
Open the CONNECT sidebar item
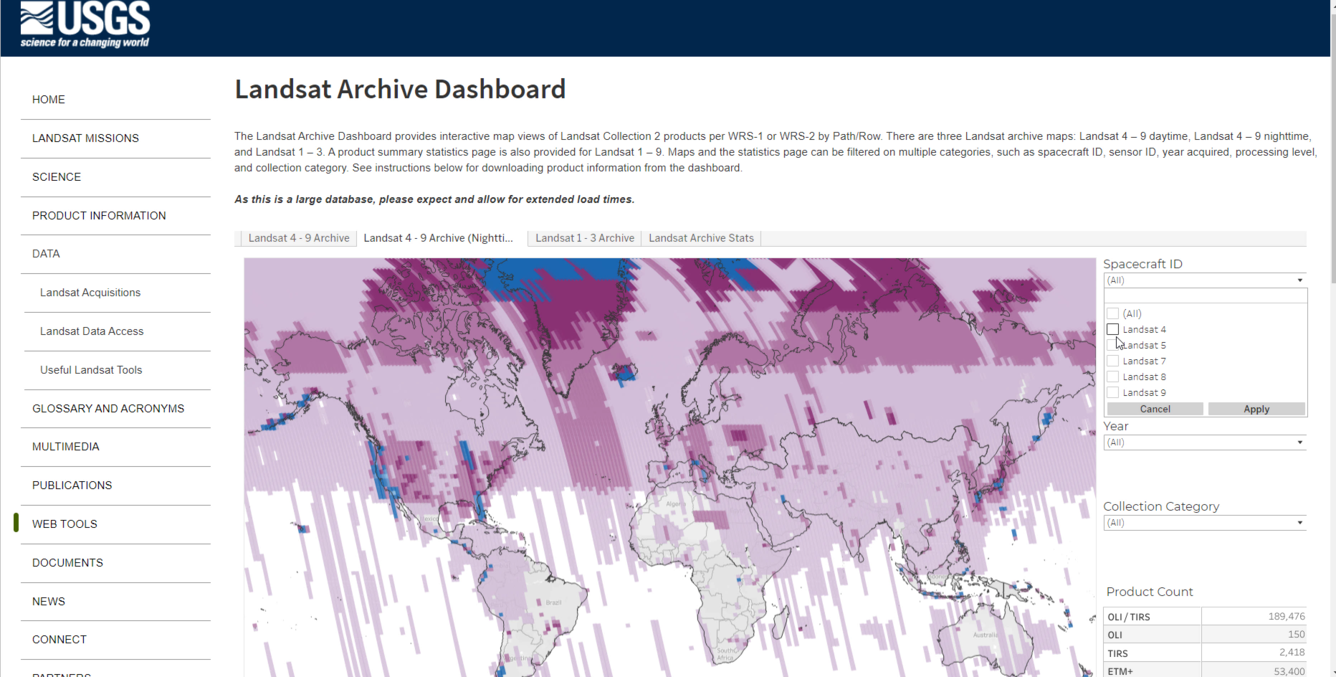59,640
